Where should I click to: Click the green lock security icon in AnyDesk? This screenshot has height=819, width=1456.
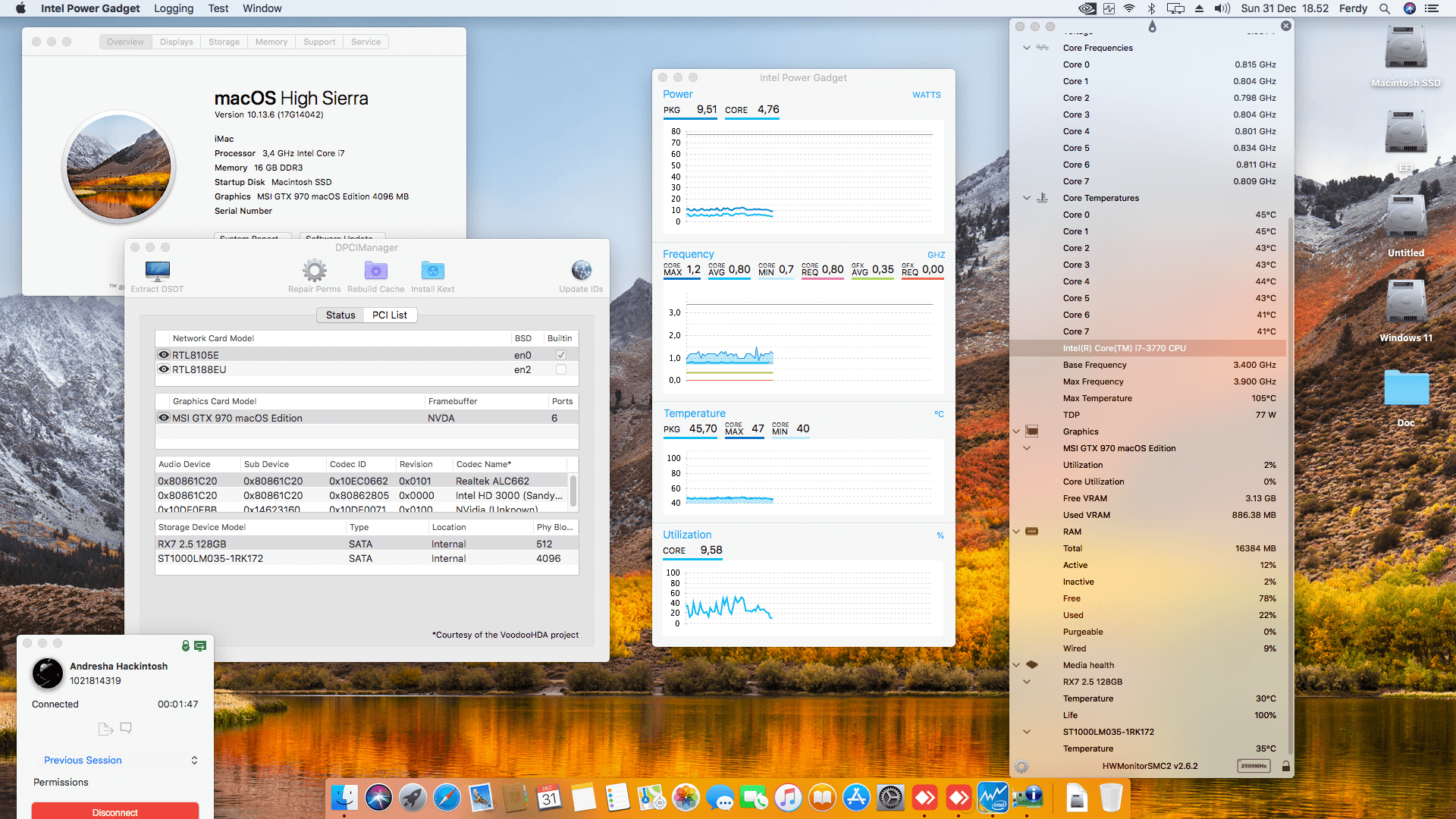point(185,645)
